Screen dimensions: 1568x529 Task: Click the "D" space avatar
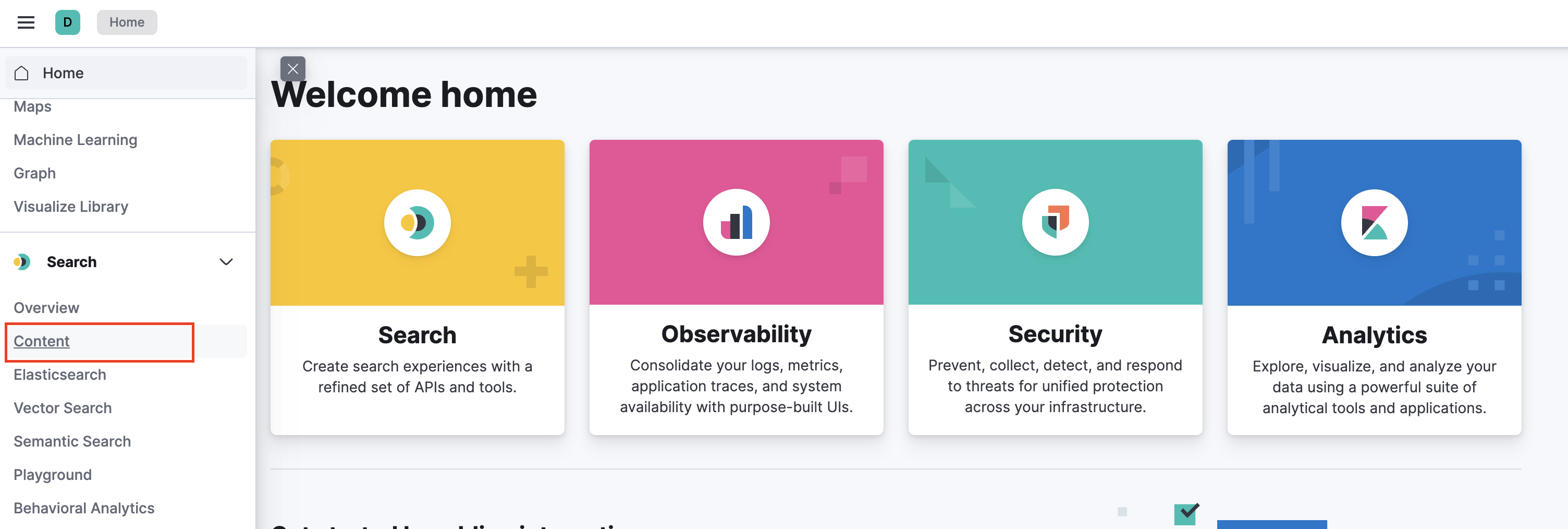click(x=68, y=22)
